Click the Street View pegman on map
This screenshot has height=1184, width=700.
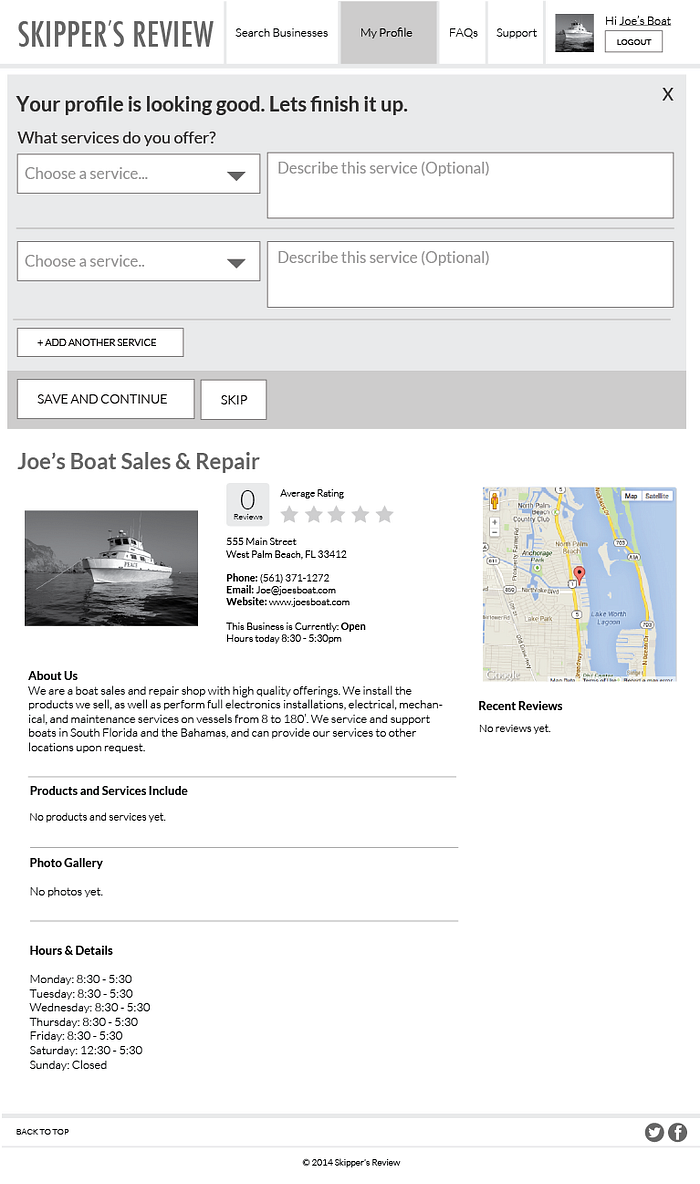[x=495, y=501]
